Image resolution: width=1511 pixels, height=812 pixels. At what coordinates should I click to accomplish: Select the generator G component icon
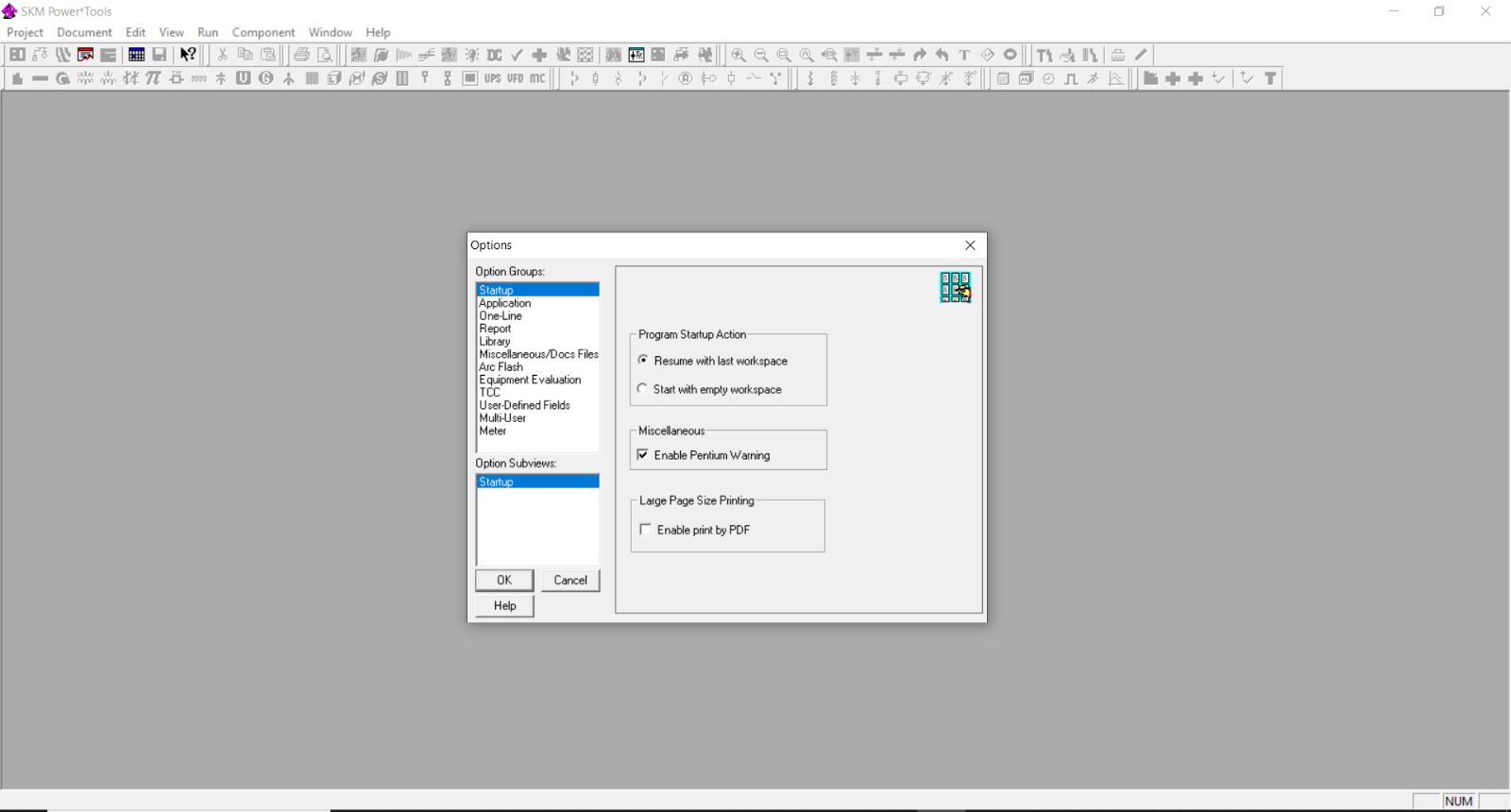click(266, 78)
